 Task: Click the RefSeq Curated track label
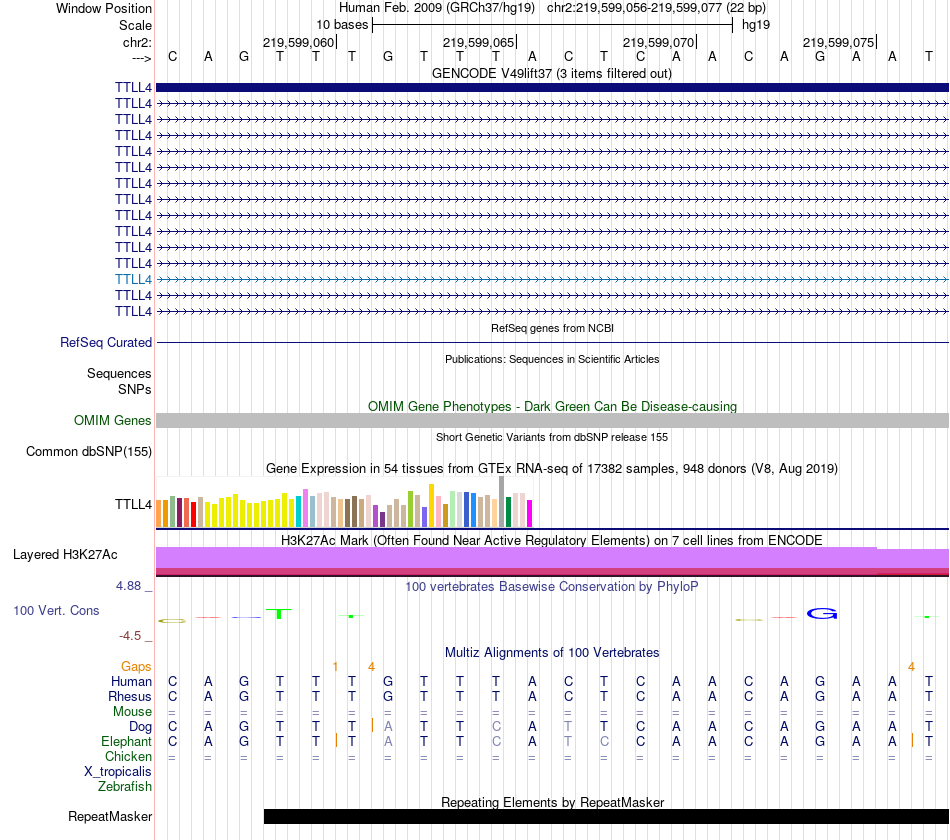(x=106, y=342)
